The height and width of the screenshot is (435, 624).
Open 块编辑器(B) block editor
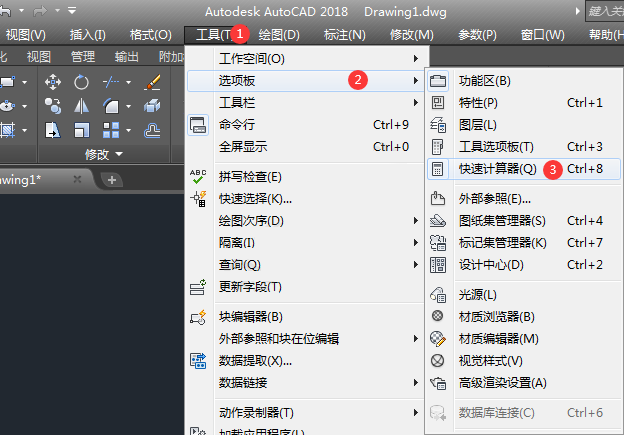(x=307, y=317)
